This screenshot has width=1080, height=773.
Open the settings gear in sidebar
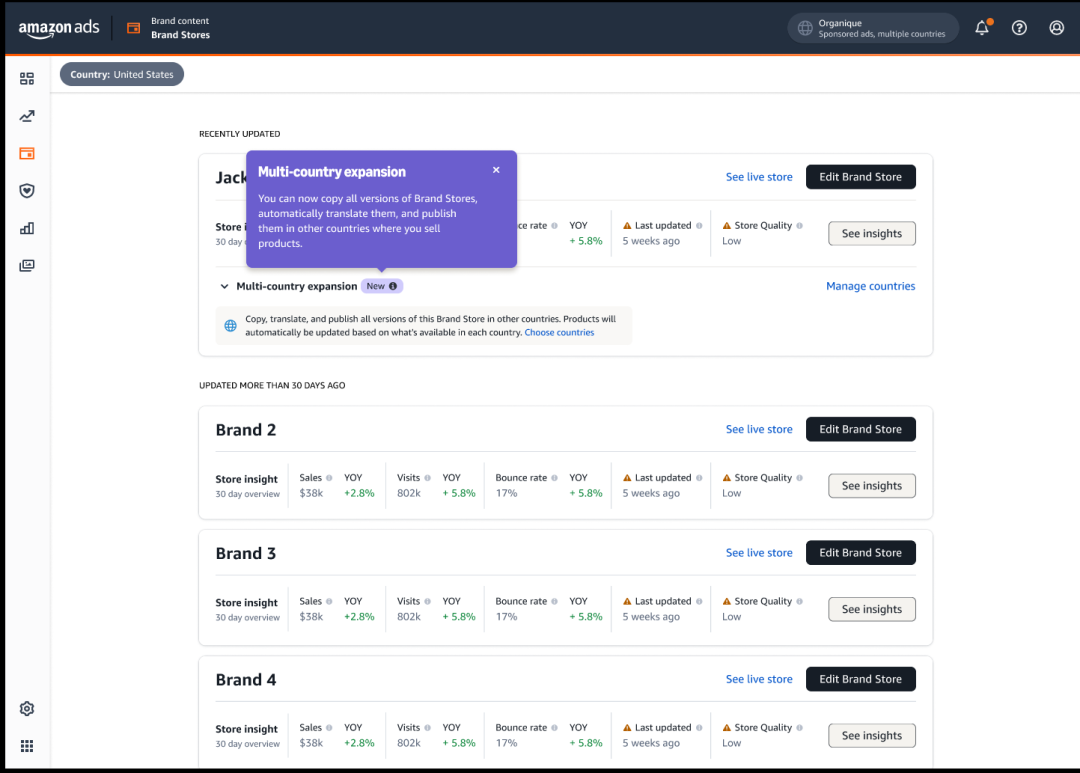tap(27, 709)
